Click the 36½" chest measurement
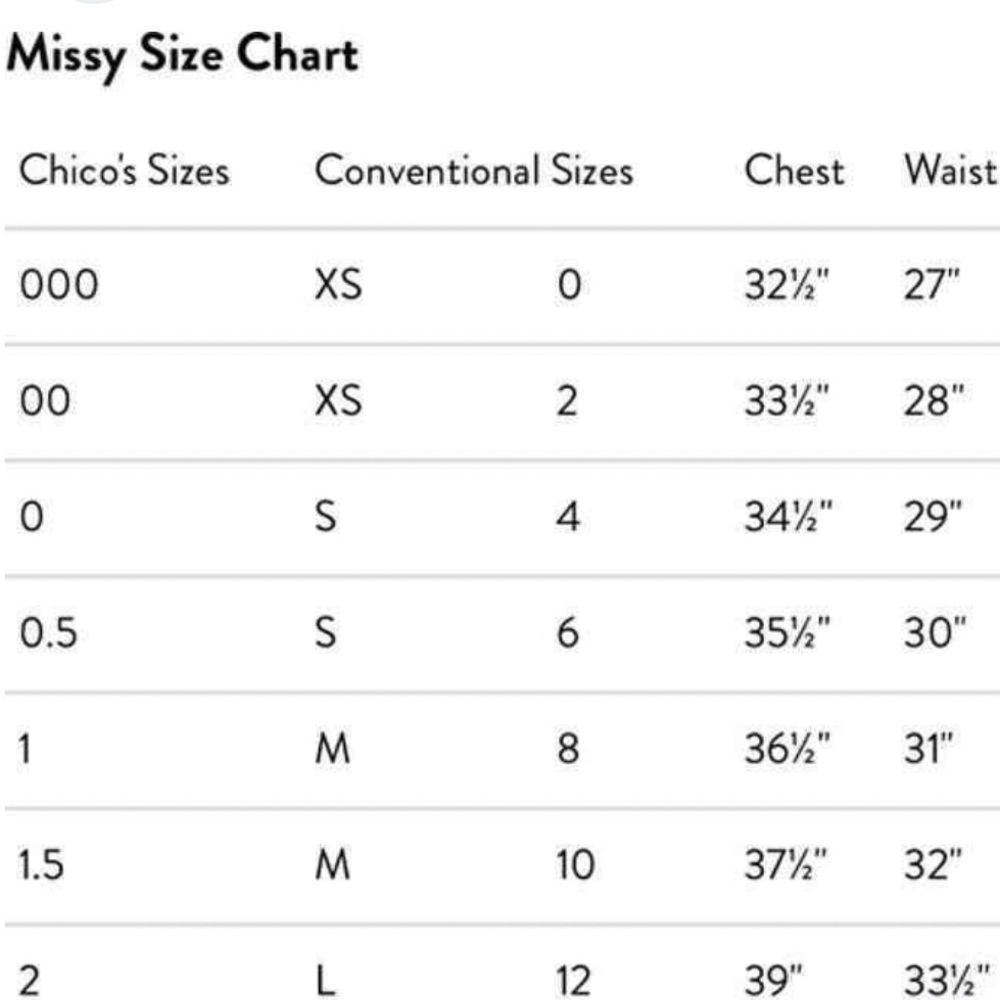 pyautogui.click(x=788, y=749)
